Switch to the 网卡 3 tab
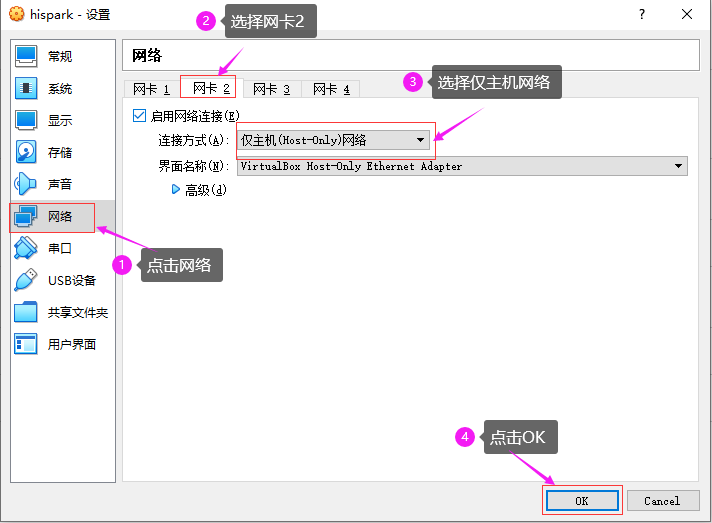This screenshot has width=712, height=523. [271, 89]
